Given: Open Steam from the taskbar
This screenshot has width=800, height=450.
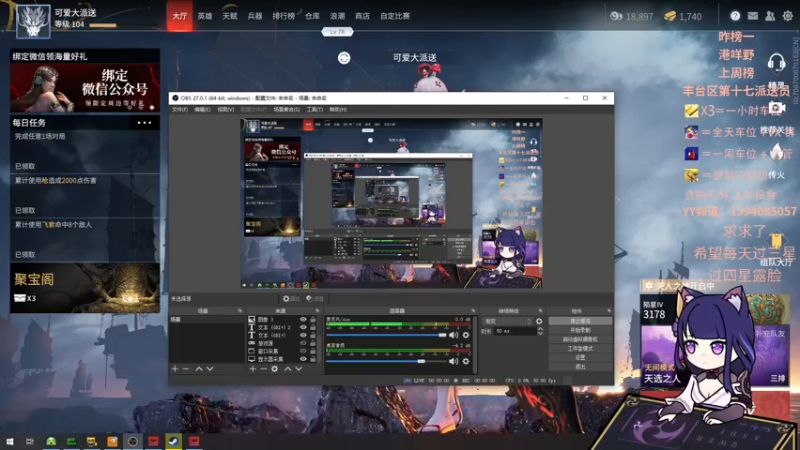Looking at the screenshot, I should (173, 441).
